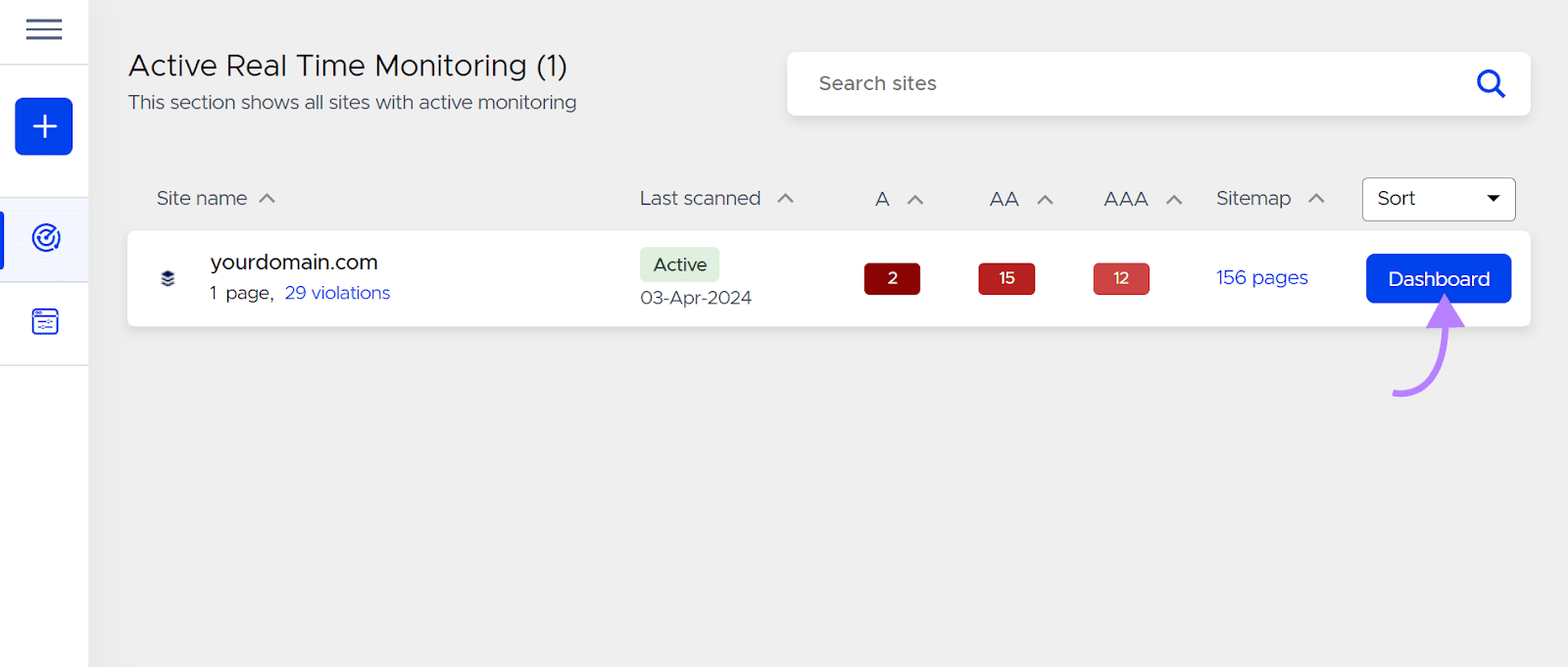Click the magnifier search icon
The image size is (1568, 667).
pos(1491,83)
